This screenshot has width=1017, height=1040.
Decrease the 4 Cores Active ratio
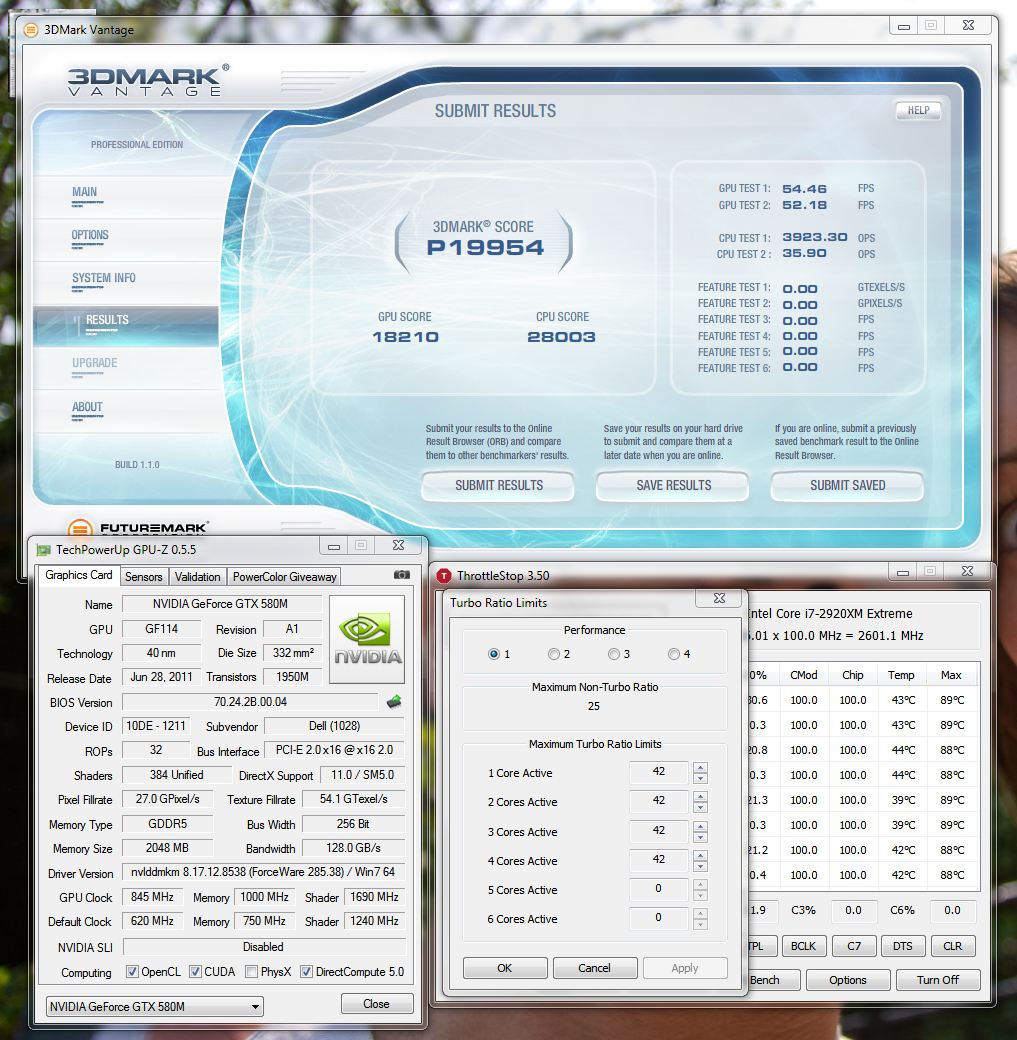coord(700,866)
